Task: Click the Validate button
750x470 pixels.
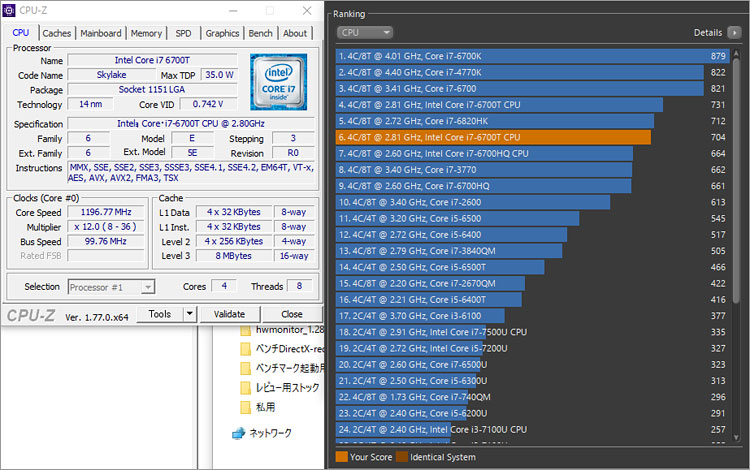Action: (229, 314)
